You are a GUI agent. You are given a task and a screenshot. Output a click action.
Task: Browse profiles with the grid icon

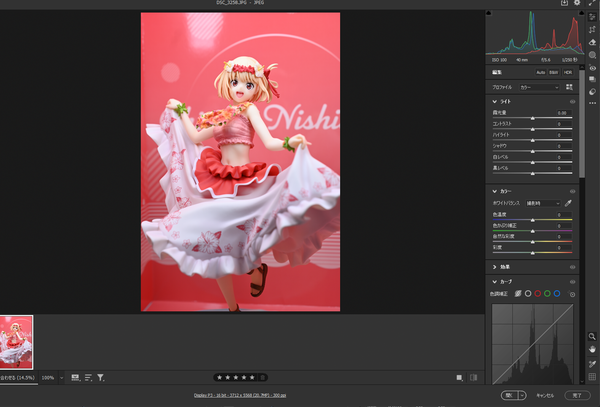pyautogui.click(x=569, y=87)
